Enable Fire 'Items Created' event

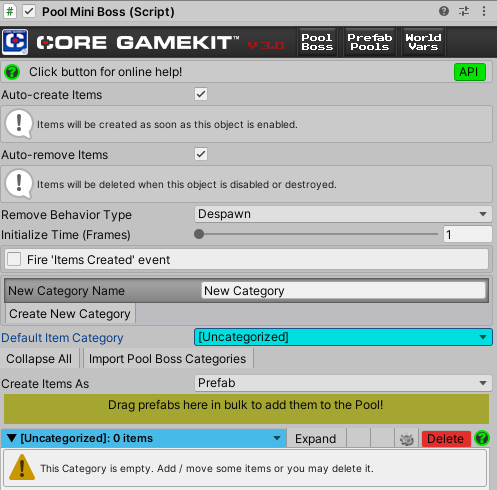point(14,259)
